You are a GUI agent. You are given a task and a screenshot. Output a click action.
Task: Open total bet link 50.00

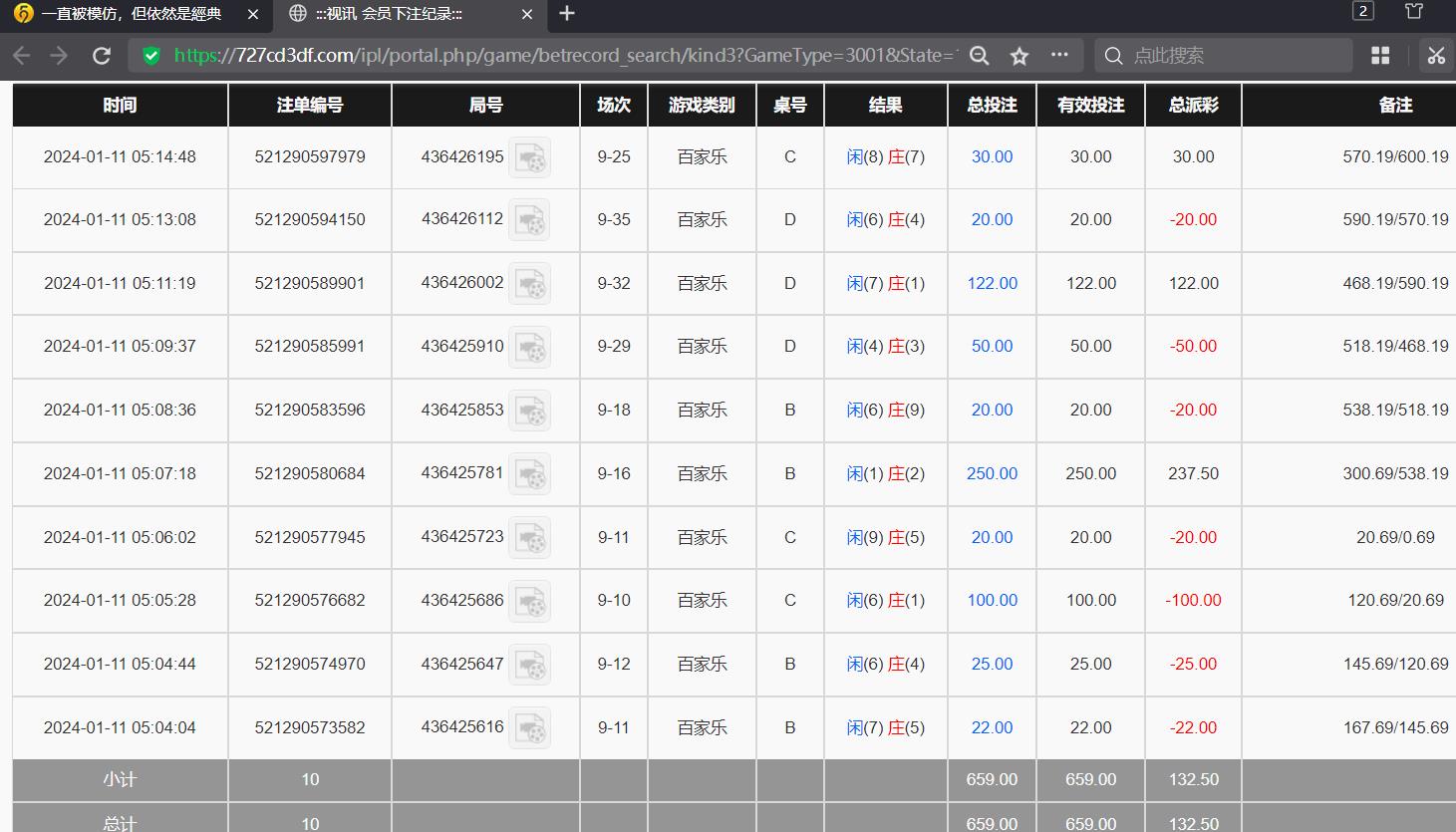point(992,347)
